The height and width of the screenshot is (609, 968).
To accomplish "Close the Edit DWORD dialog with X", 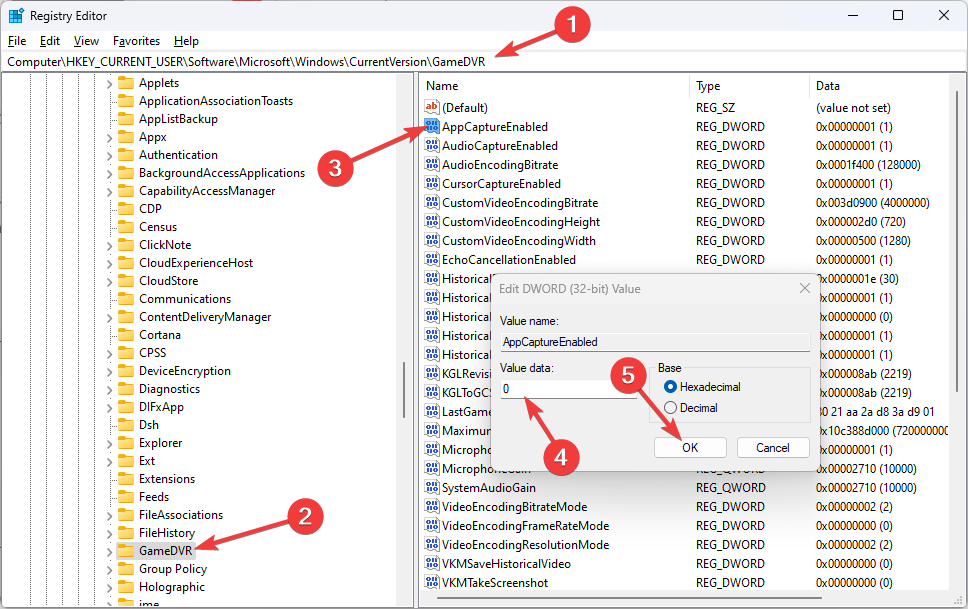I will tap(804, 288).
